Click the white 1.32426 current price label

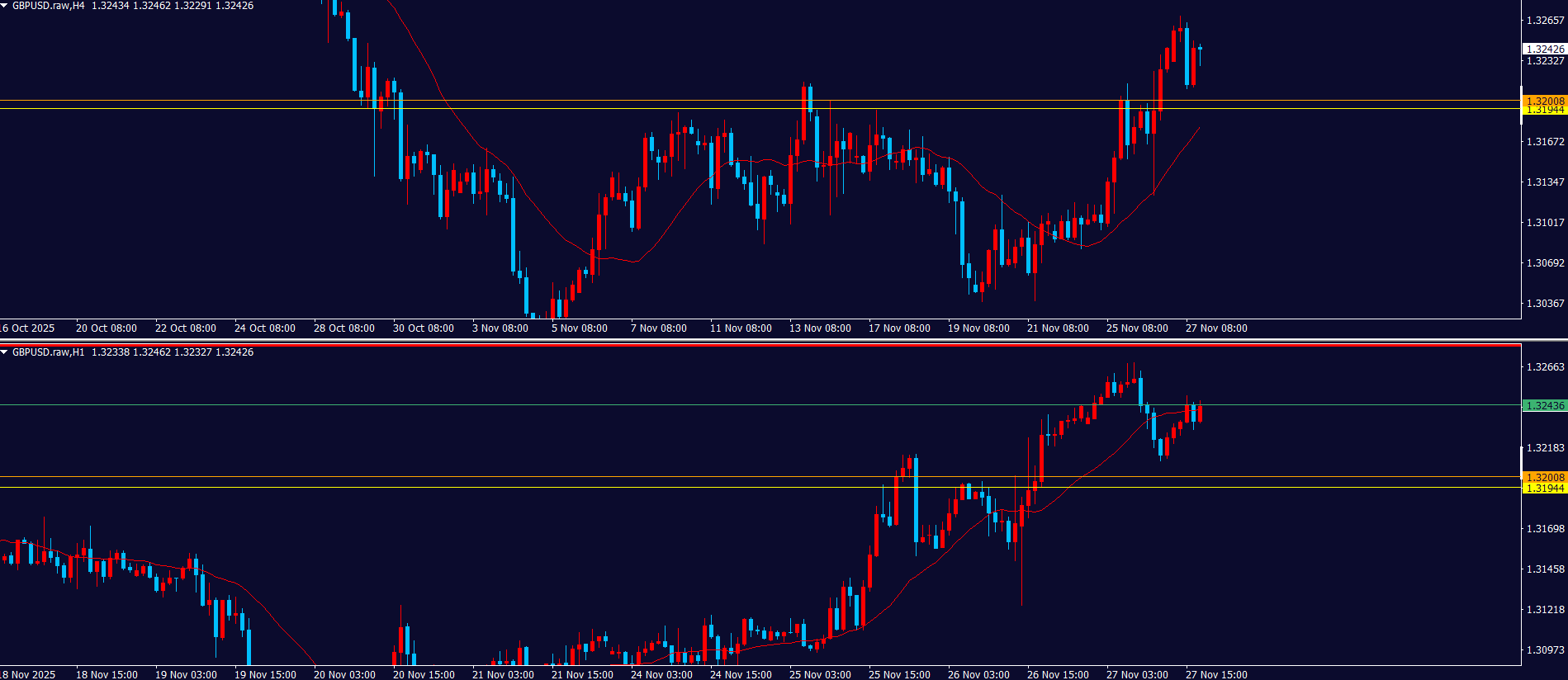tap(1544, 49)
